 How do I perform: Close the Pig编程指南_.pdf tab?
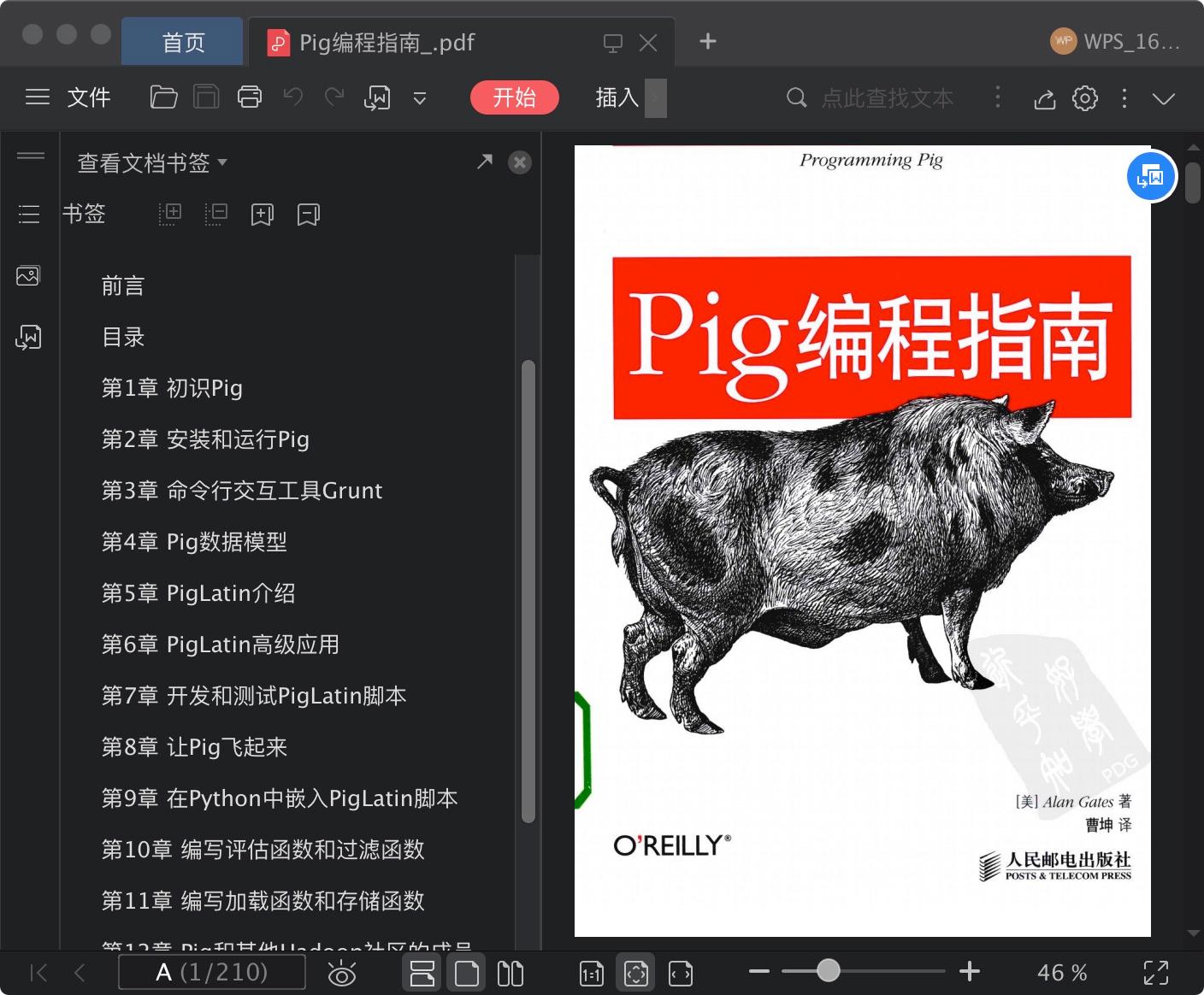point(648,43)
